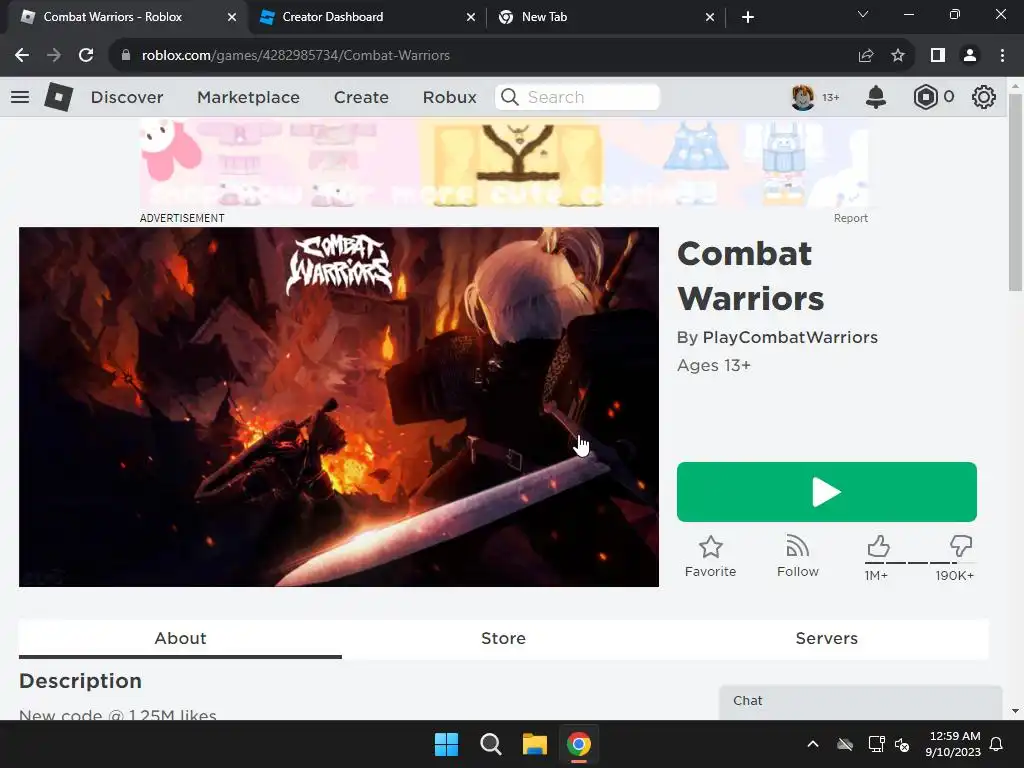Switch to the Servers tab
This screenshot has height=768, width=1024.
pos(826,638)
